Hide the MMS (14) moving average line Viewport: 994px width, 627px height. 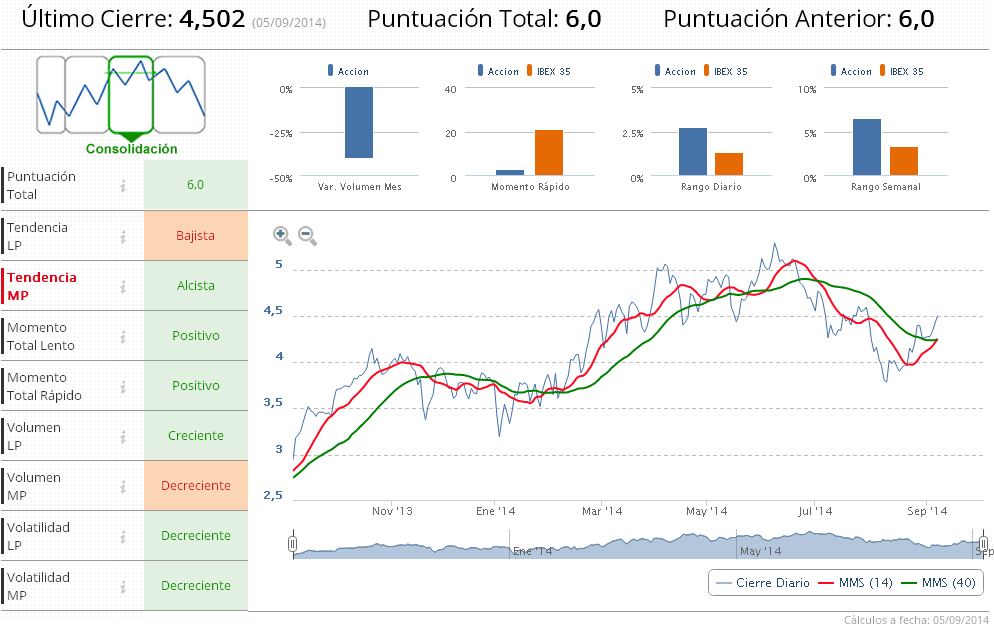click(855, 582)
